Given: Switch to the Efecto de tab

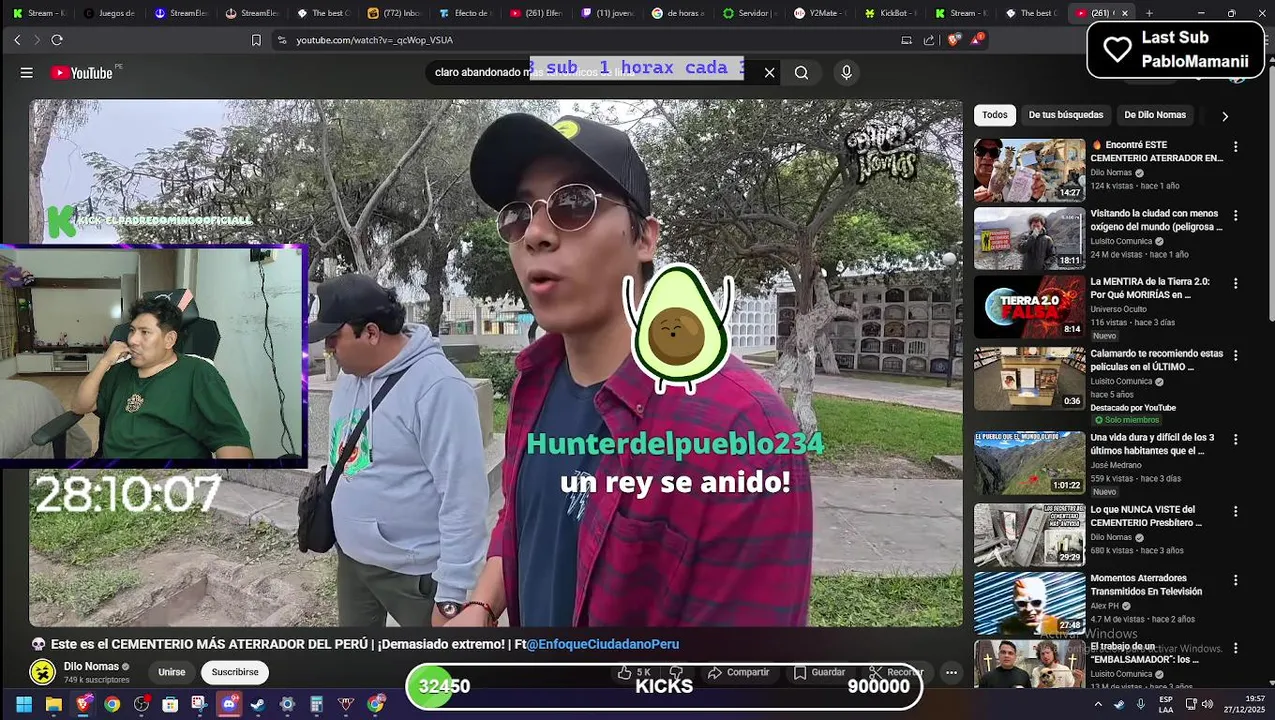Looking at the screenshot, I should (x=465, y=13).
